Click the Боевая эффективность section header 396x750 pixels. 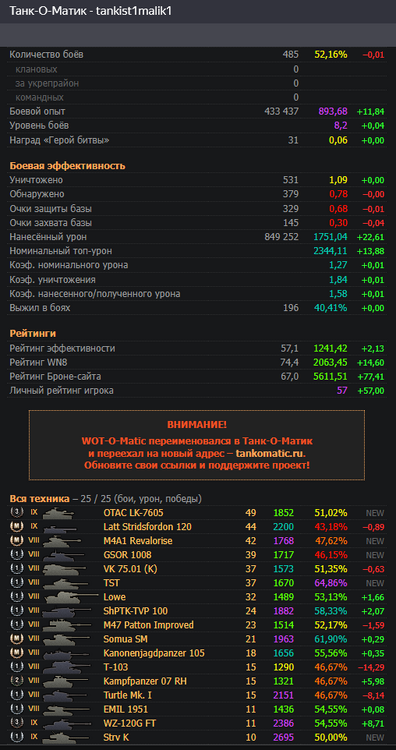coord(67,166)
